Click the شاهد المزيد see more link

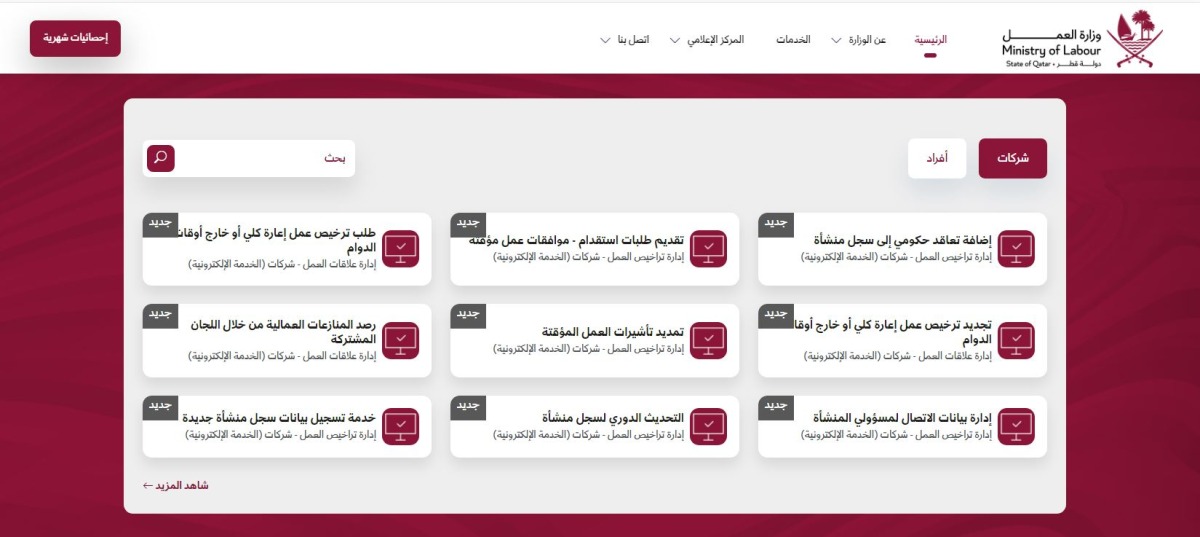tap(176, 485)
